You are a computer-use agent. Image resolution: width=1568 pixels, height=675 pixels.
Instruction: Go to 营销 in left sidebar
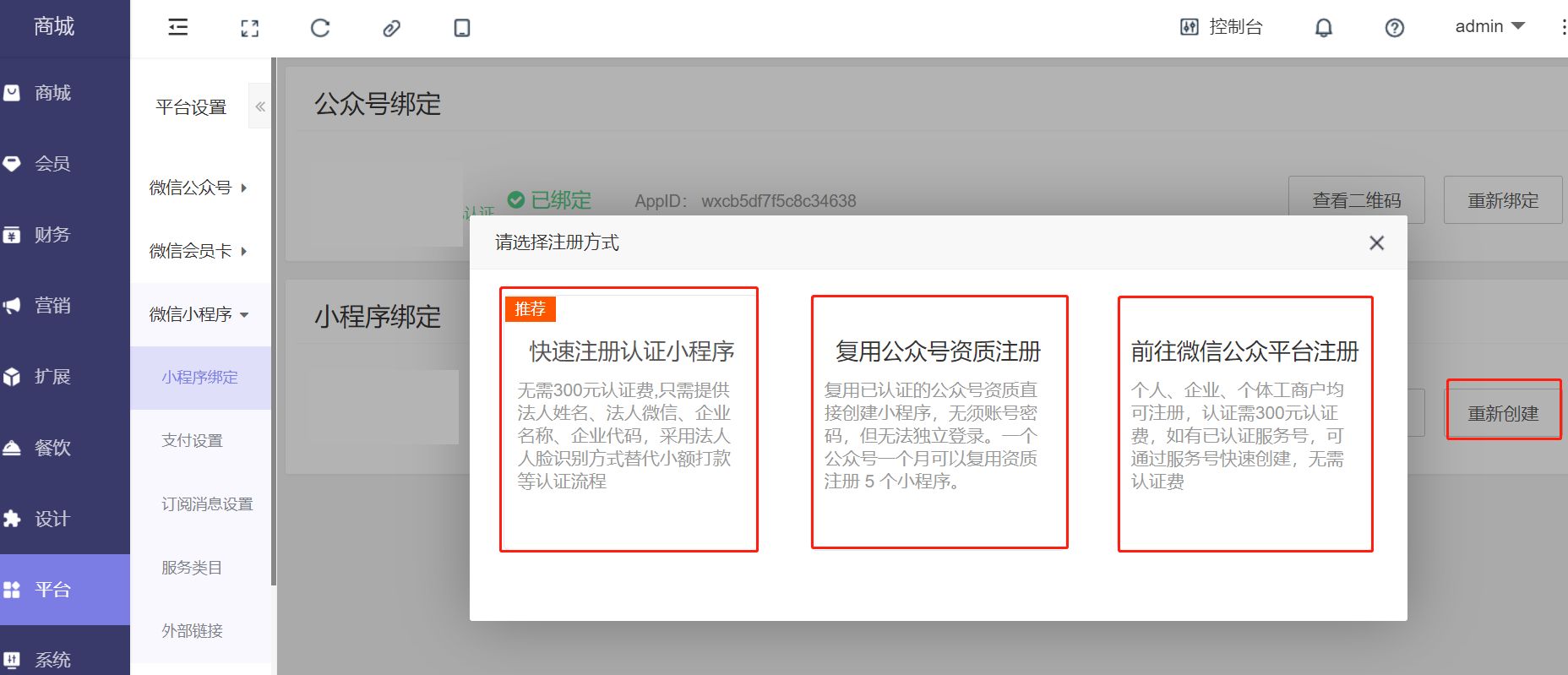click(x=52, y=306)
